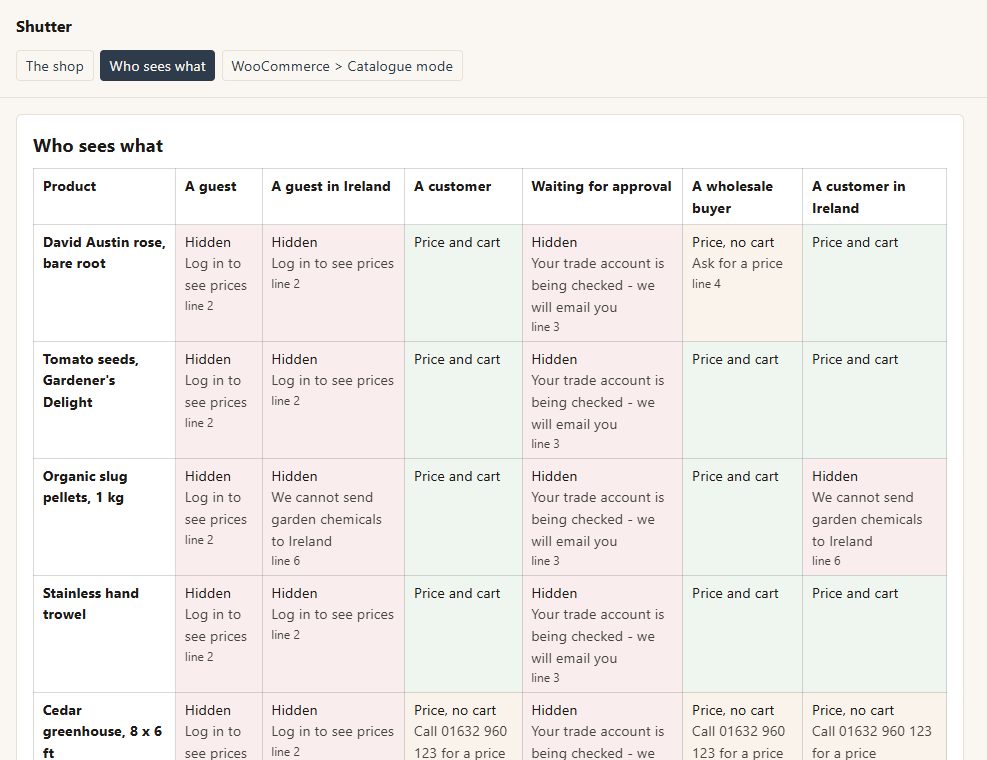
Task: Click Cedar greenhouse's "A customer in Ireland" cell
Action: [x=874, y=727]
